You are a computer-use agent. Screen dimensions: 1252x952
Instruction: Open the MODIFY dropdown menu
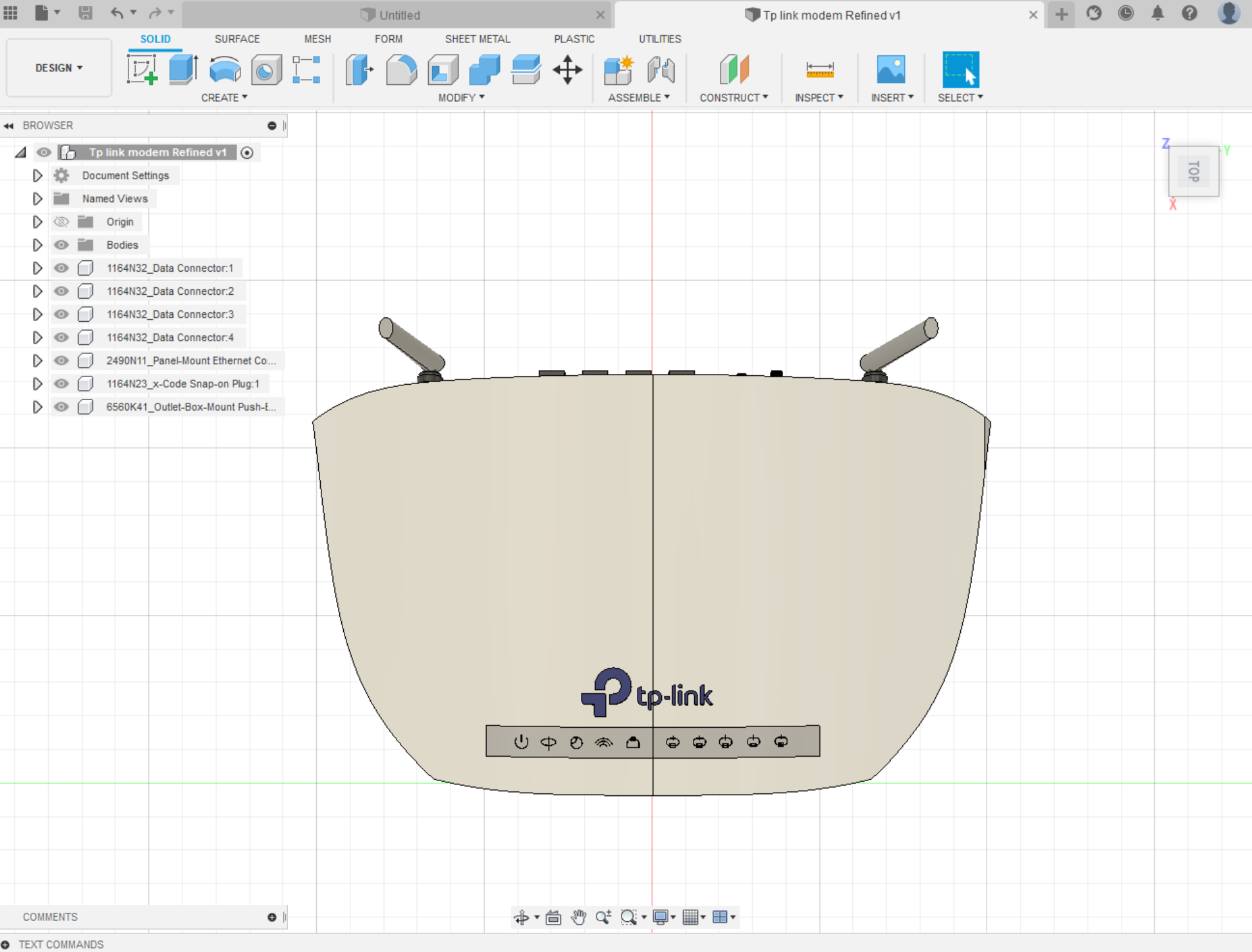[461, 98]
